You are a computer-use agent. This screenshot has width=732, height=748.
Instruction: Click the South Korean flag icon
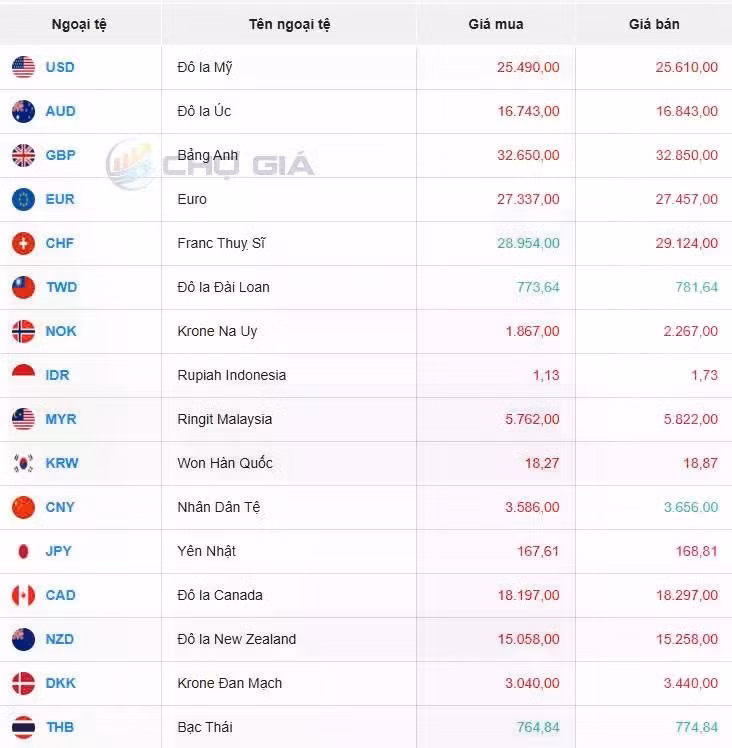click(x=23, y=463)
